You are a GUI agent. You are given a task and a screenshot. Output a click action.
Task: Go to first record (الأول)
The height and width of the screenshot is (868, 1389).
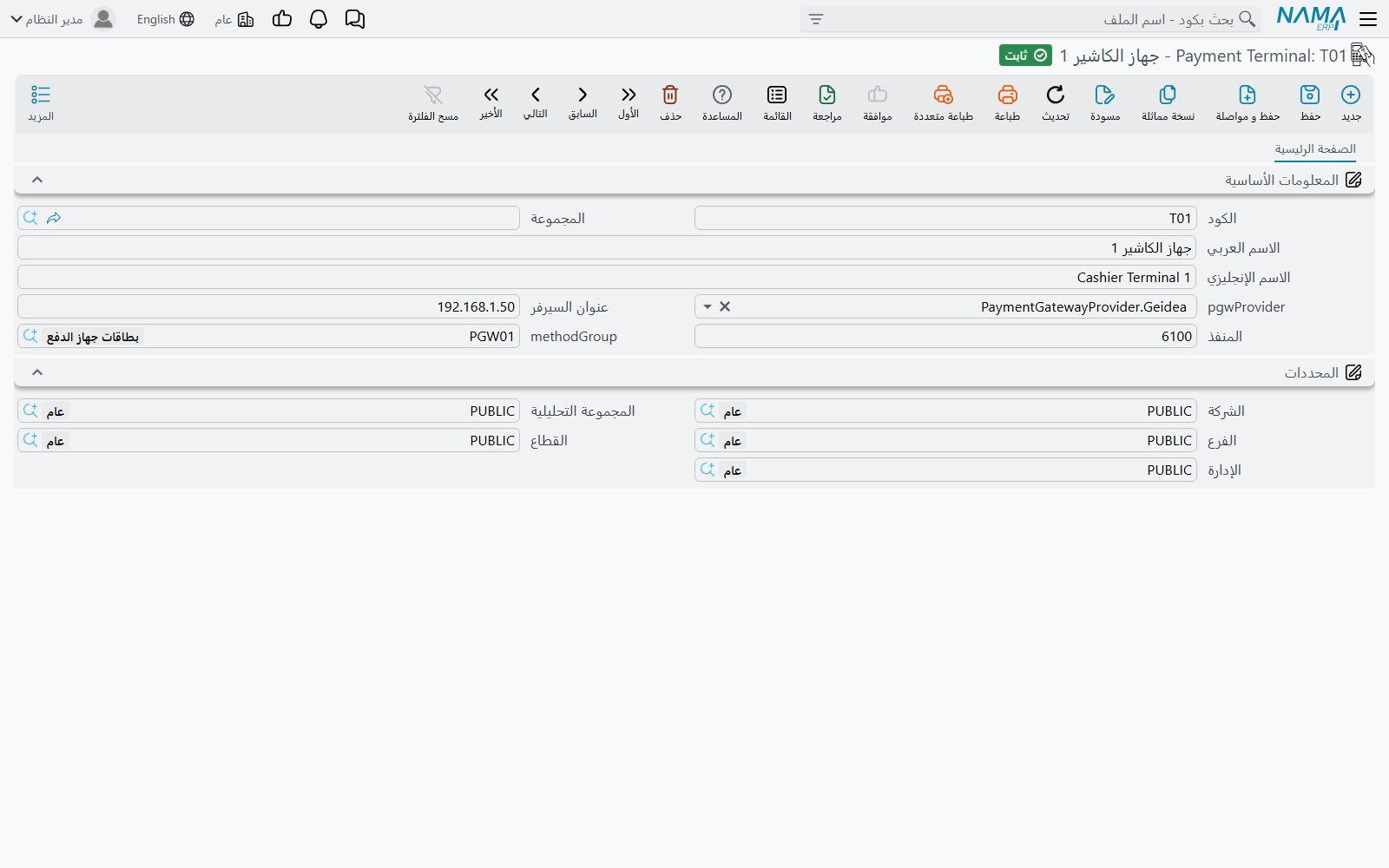629,102
